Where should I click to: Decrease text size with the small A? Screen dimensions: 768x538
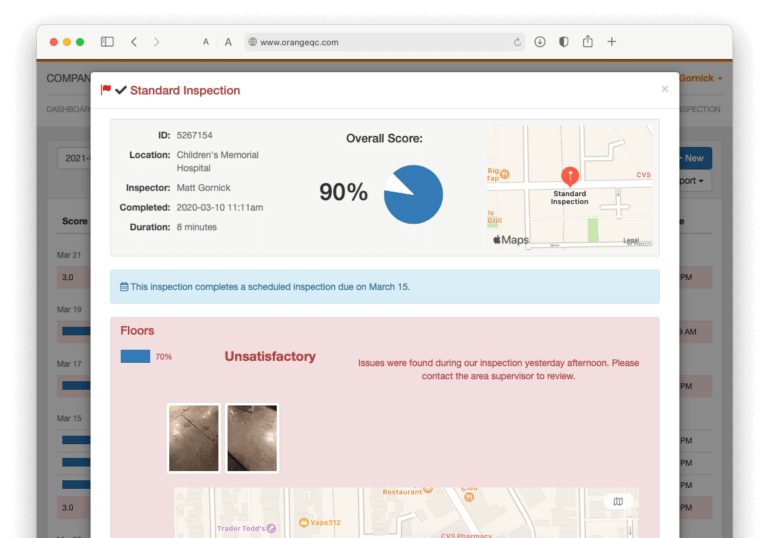(x=206, y=42)
